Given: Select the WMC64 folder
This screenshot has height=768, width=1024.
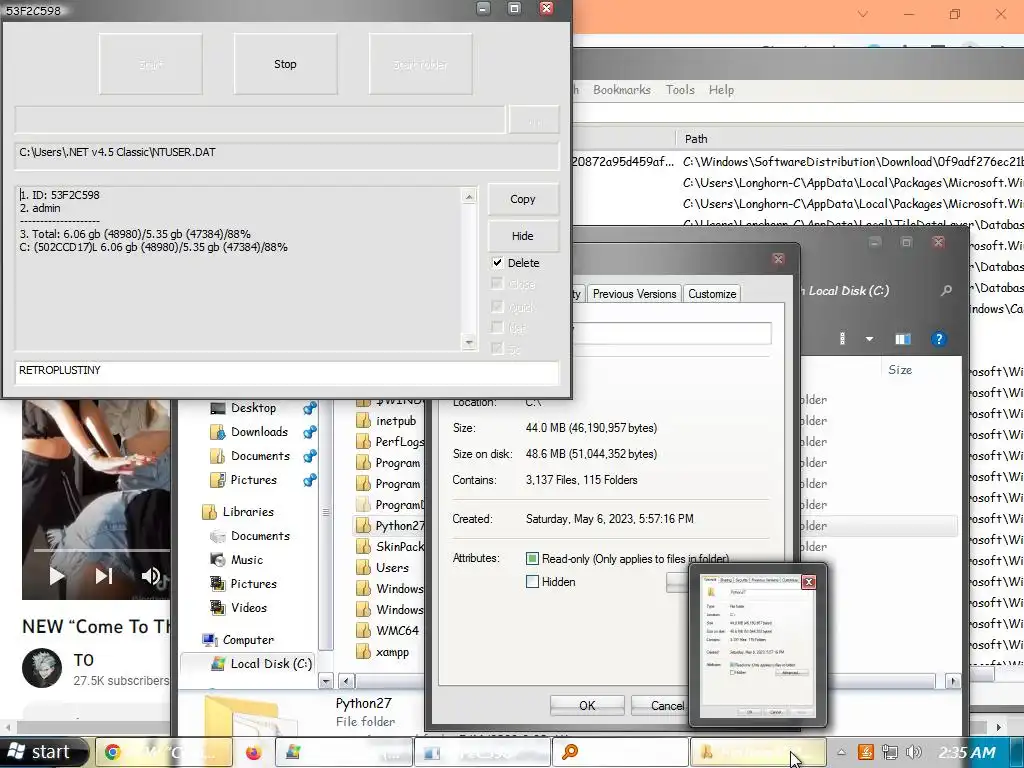Looking at the screenshot, I should [397, 630].
